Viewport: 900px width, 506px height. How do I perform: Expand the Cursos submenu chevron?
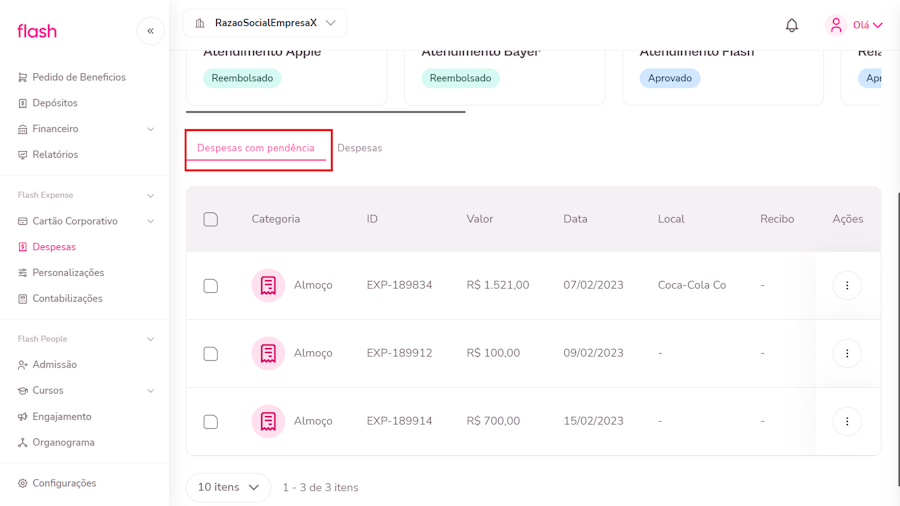(150, 391)
